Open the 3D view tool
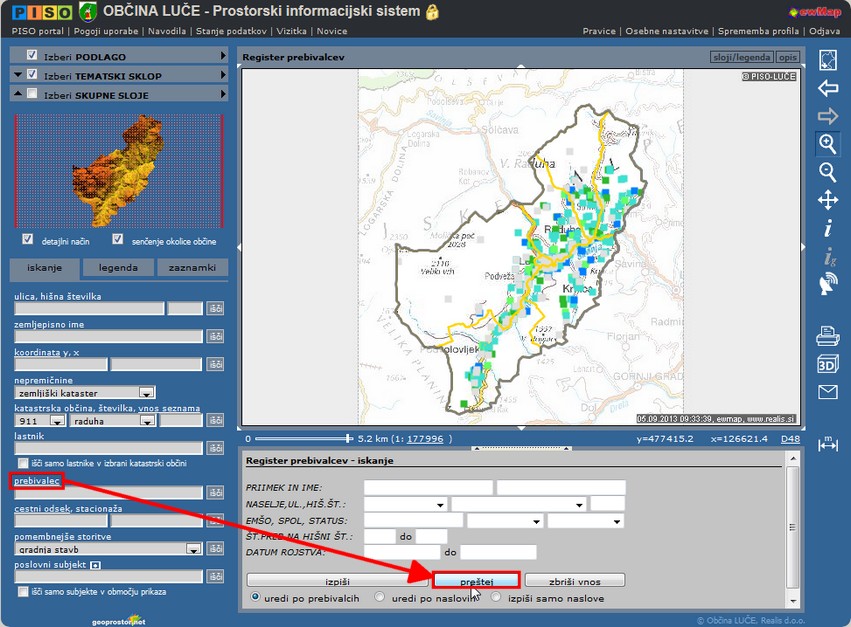The height and width of the screenshot is (627, 851). coord(828,363)
